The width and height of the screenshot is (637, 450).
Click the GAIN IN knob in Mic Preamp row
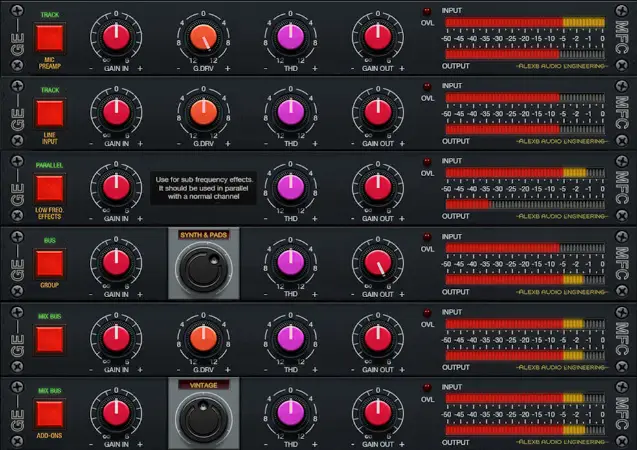point(116,37)
